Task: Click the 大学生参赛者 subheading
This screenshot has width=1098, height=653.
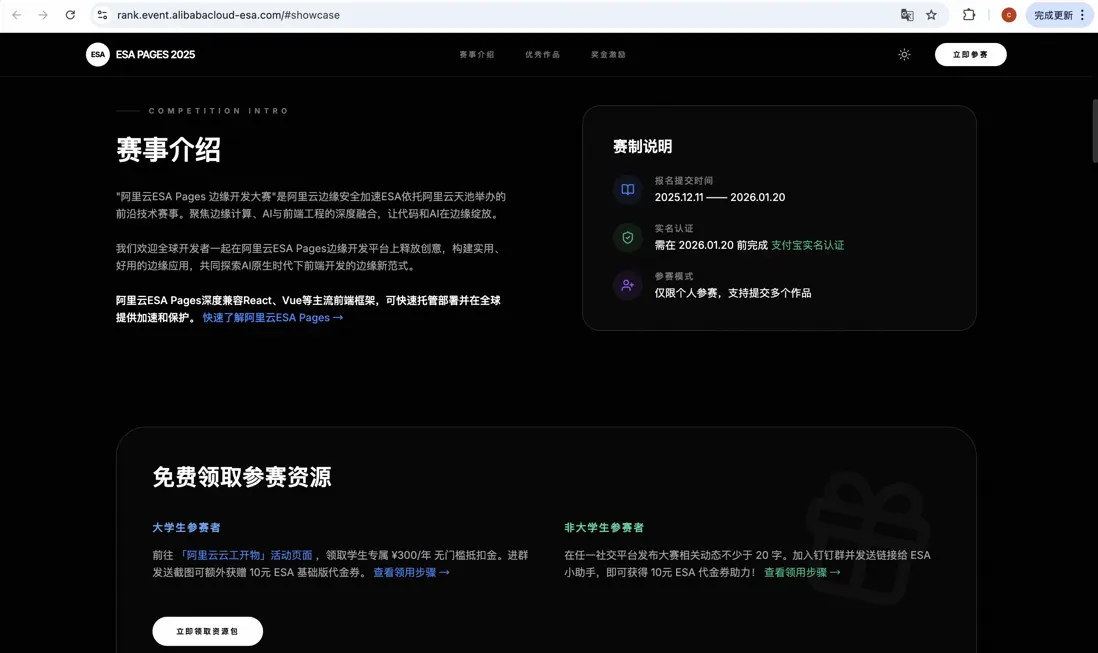Action: [x=186, y=528]
